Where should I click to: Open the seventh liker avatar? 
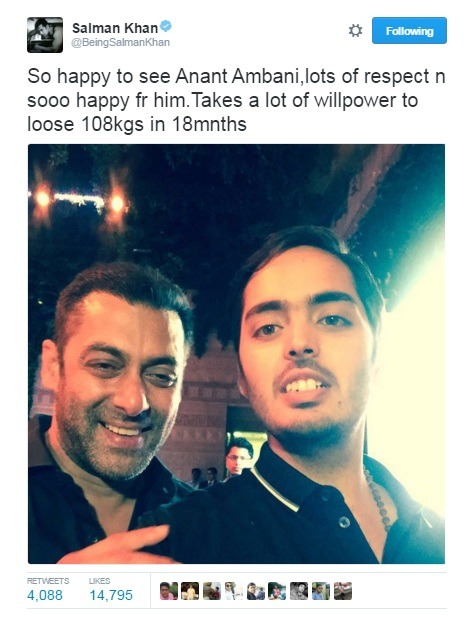(299, 591)
